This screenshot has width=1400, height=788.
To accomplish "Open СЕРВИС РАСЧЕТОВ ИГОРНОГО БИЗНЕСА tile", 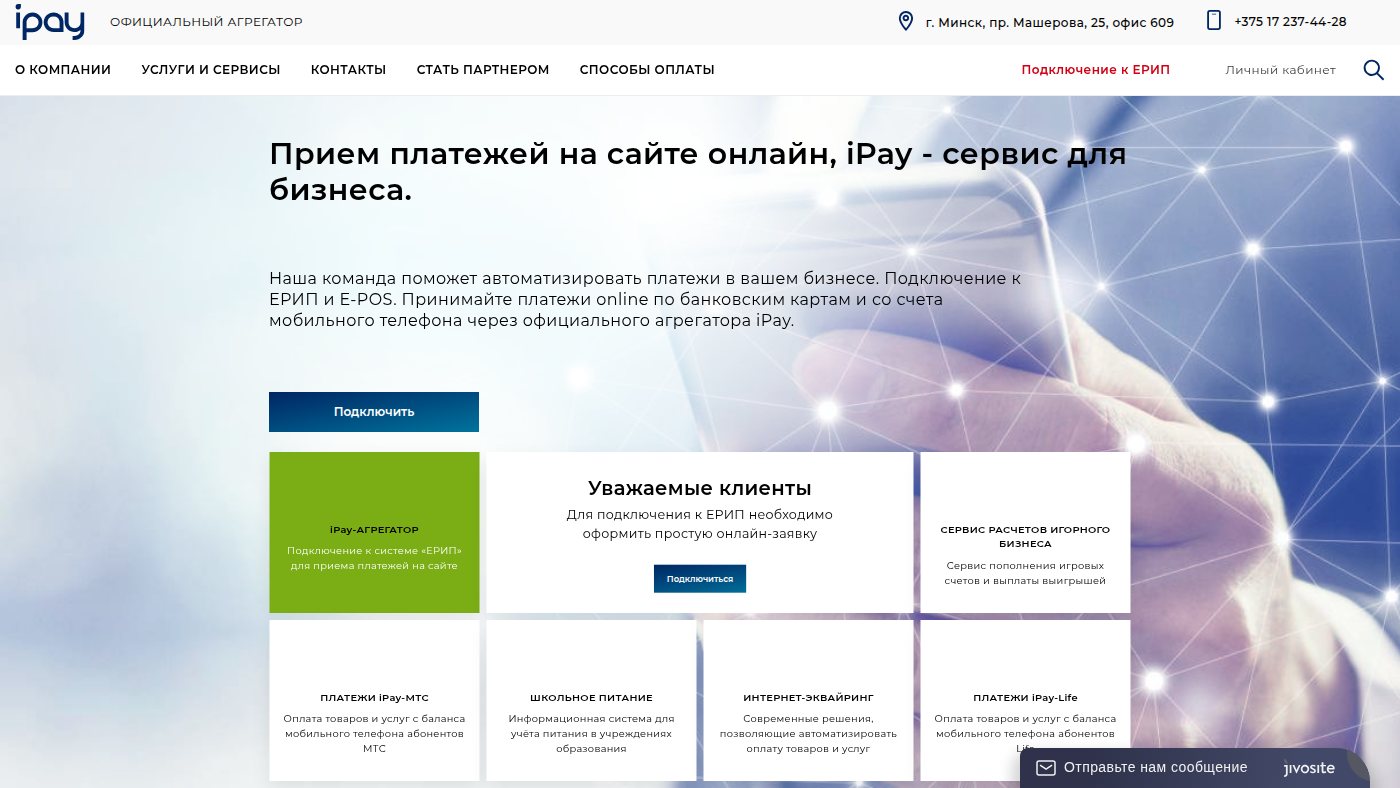I will (1025, 532).
